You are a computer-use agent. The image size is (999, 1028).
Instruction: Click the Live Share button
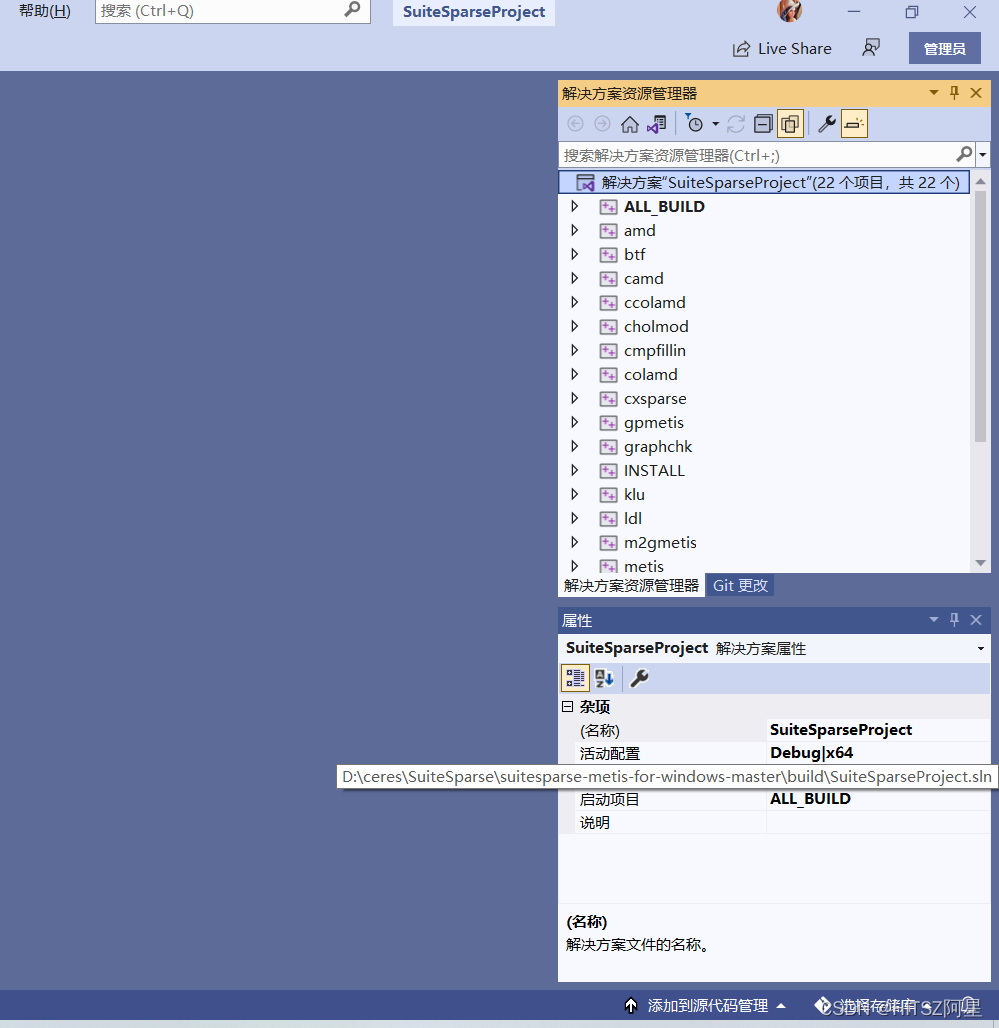[782, 49]
